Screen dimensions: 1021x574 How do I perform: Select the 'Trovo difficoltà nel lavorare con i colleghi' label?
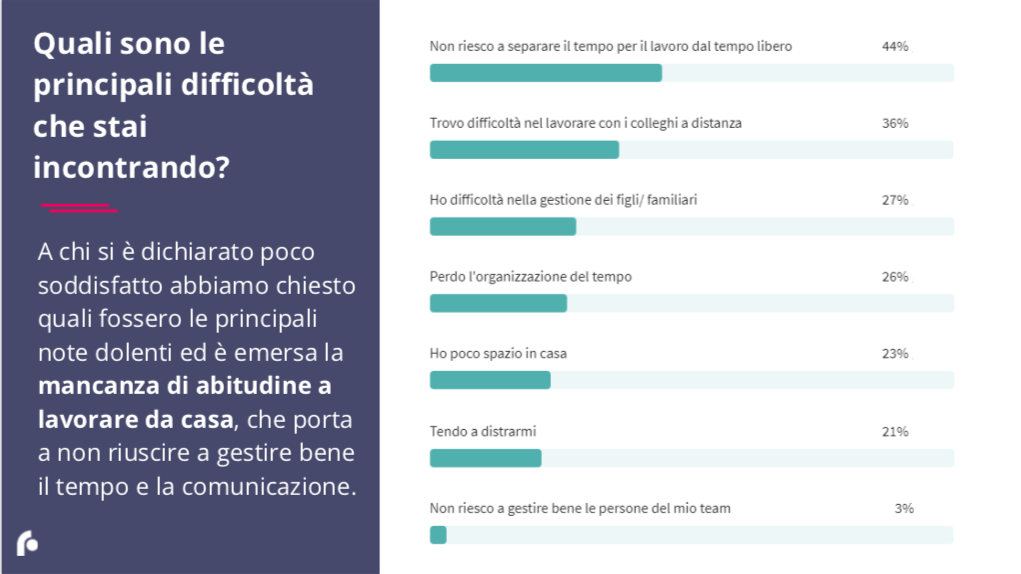click(585, 123)
